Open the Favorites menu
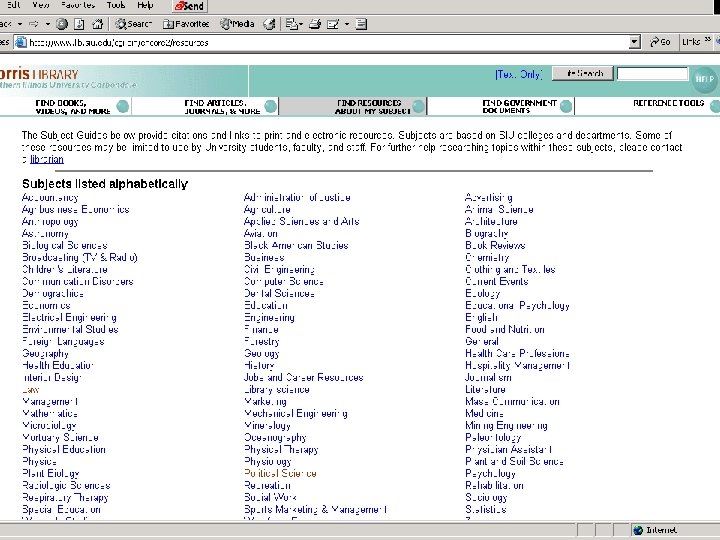 point(78,5)
